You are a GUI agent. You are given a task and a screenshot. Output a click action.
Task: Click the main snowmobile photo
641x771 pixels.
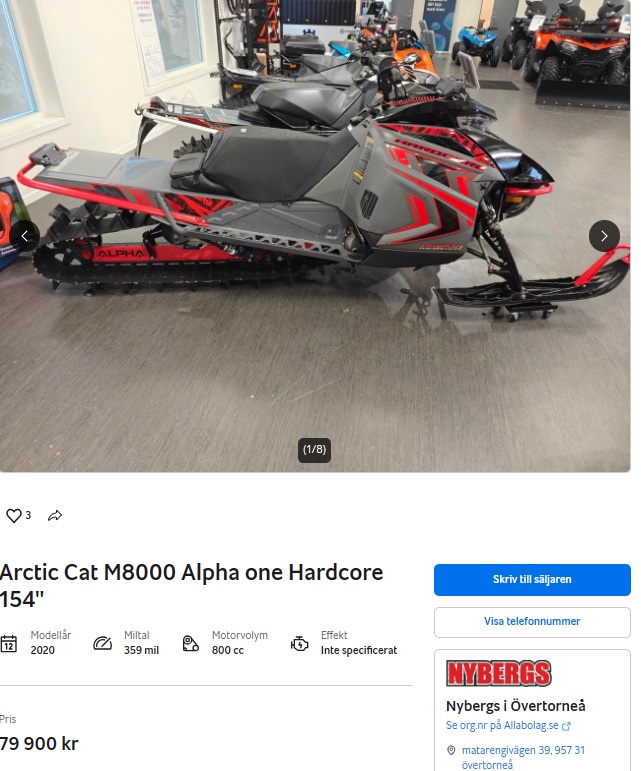coord(315,236)
